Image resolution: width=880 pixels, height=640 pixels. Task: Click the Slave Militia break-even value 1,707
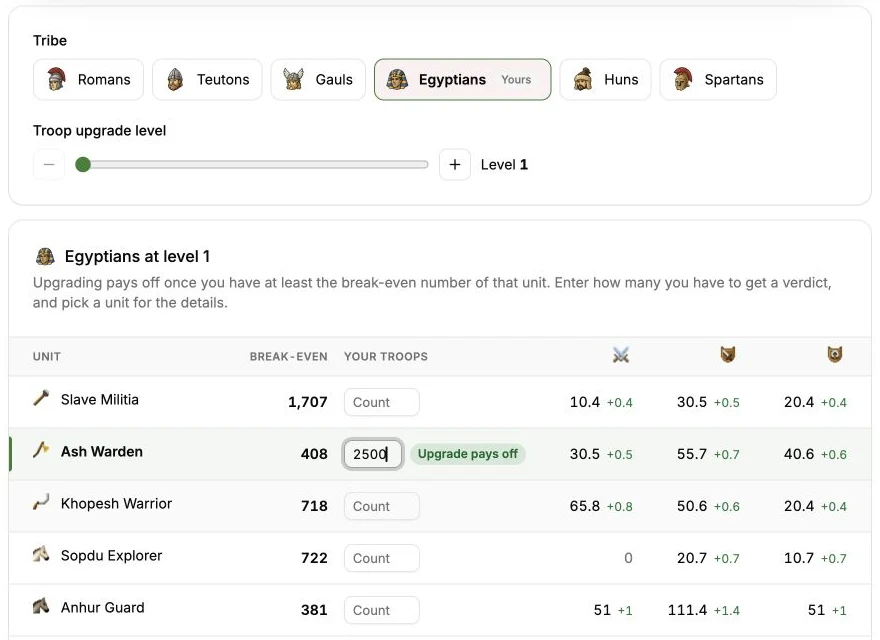[x=308, y=402]
